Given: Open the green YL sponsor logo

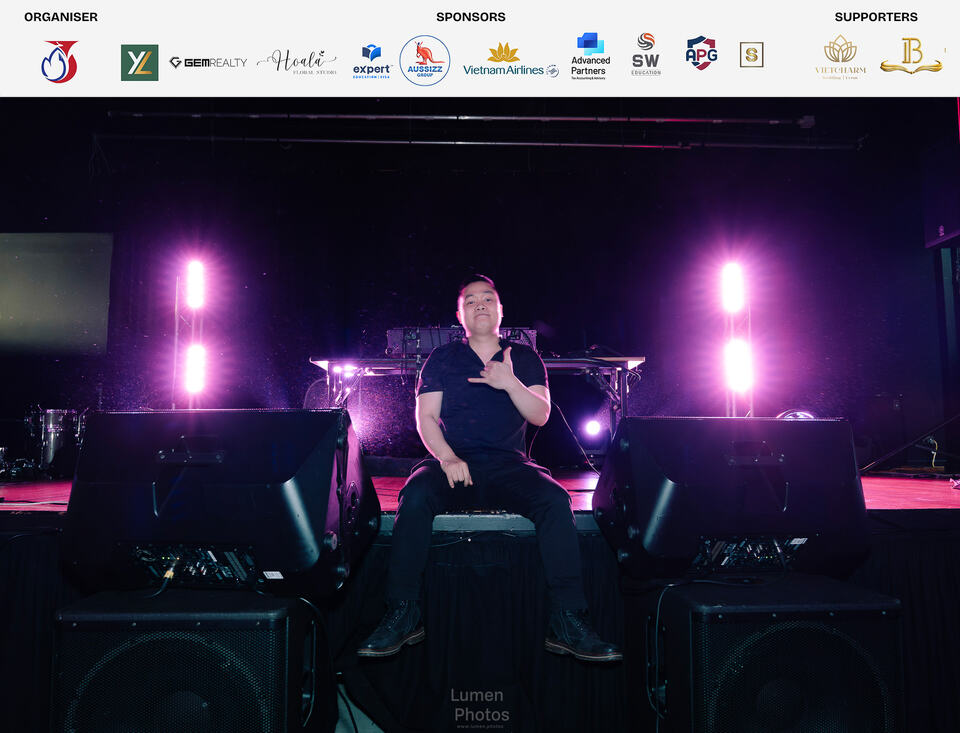Looking at the screenshot, I should click(140, 62).
